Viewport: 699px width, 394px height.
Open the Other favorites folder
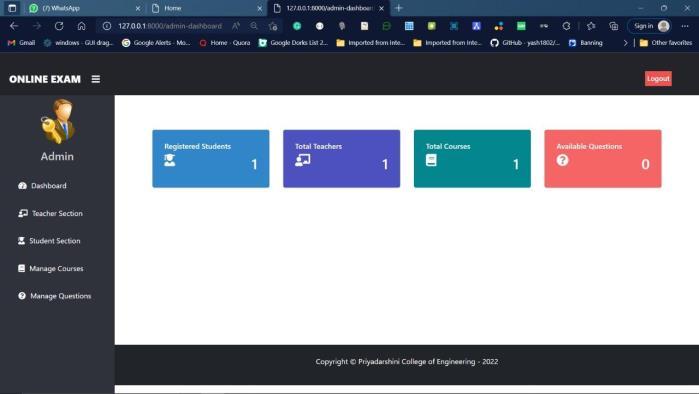(666, 43)
